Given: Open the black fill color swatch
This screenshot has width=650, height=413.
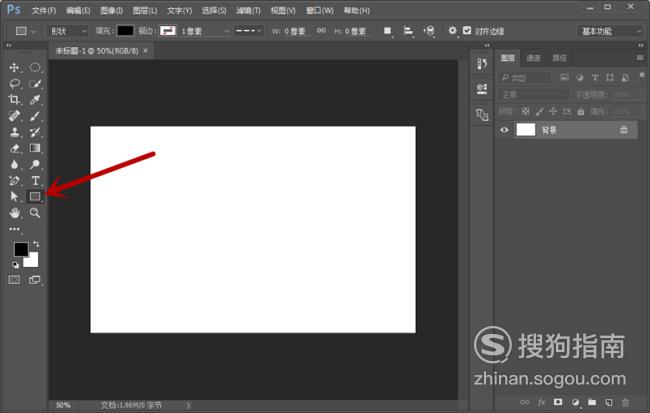Looking at the screenshot, I should (125, 31).
